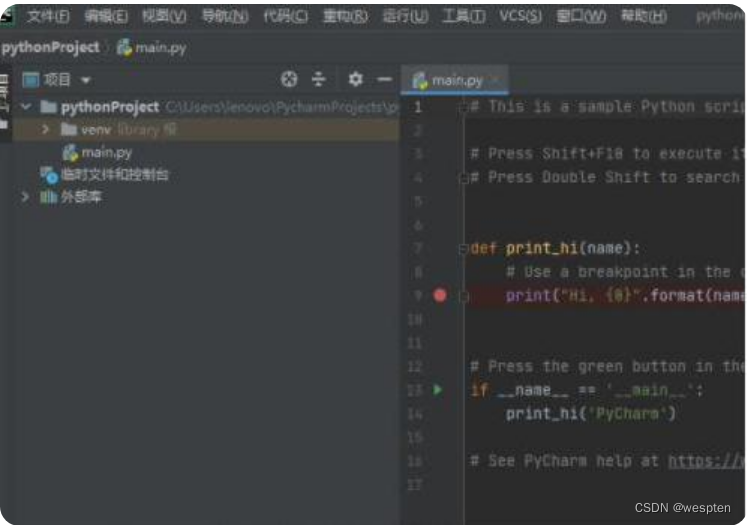The width and height of the screenshot is (747, 525).
Task: Select the main.py editor tab
Action: [x=454, y=81]
